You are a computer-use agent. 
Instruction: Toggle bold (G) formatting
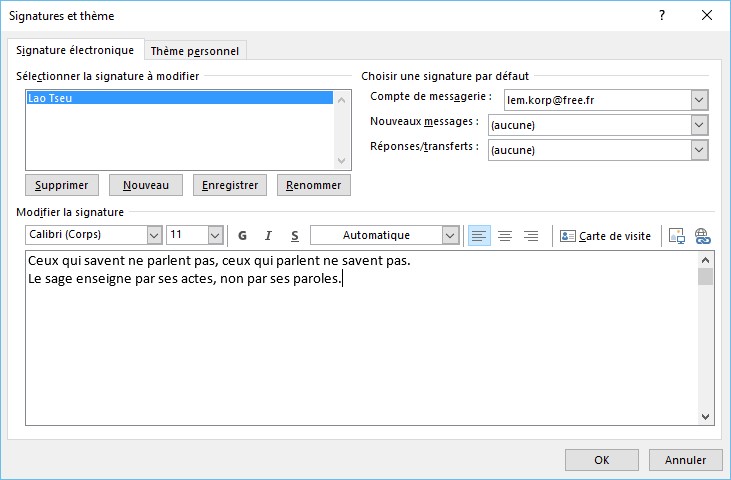pos(242,235)
